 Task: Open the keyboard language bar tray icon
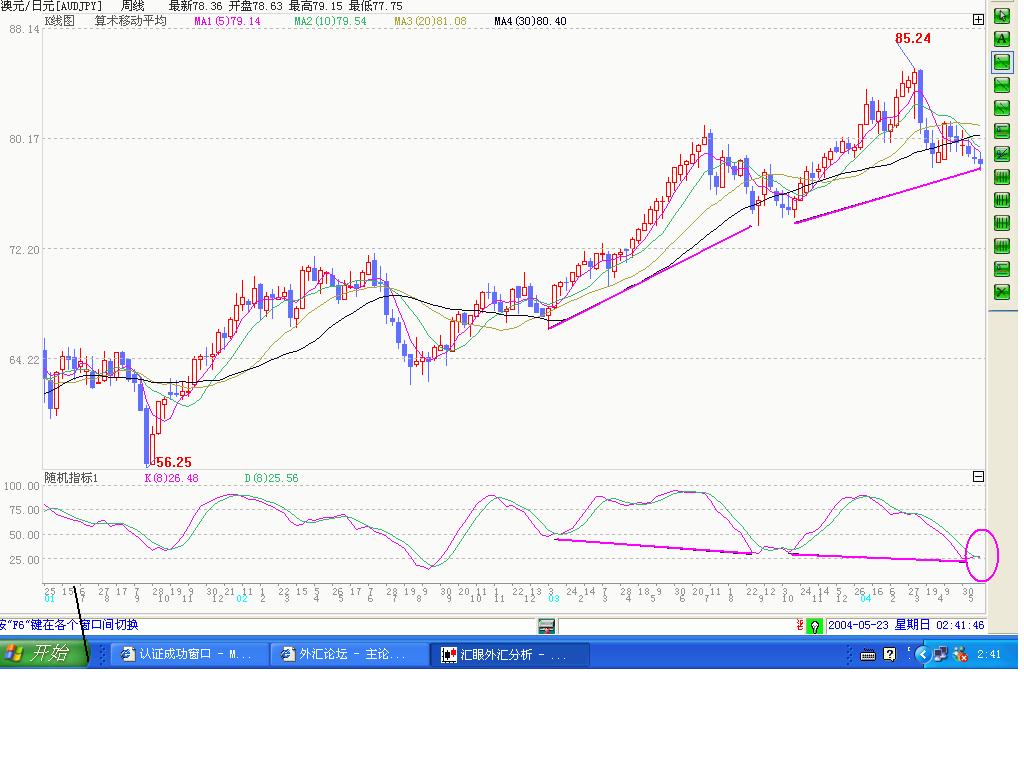coord(867,654)
